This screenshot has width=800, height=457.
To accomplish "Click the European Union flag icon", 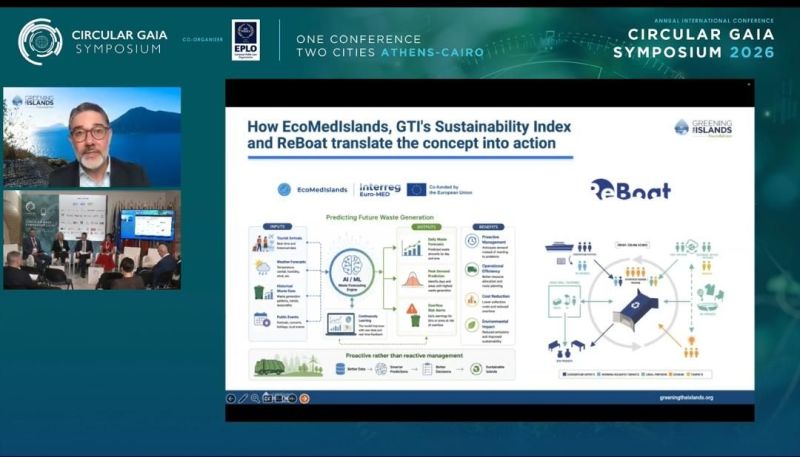I will (x=416, y=190).
